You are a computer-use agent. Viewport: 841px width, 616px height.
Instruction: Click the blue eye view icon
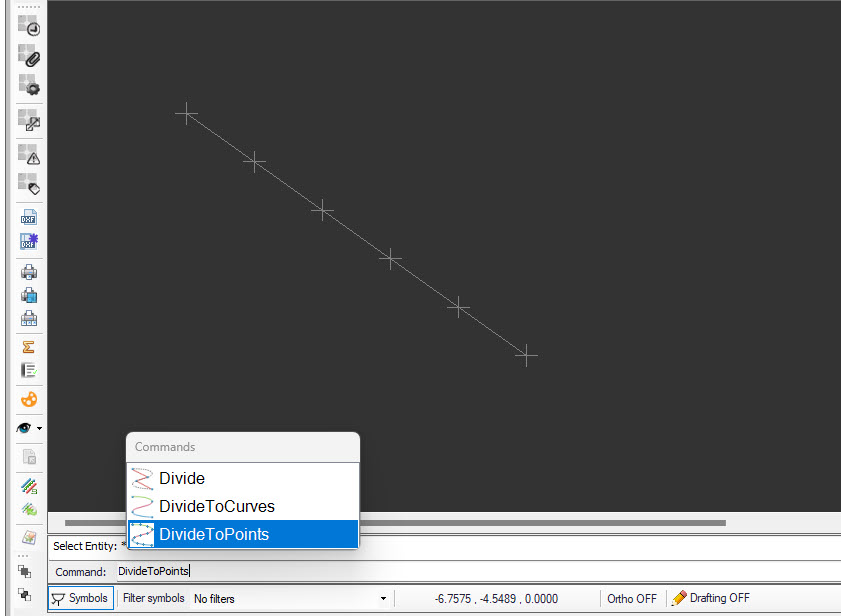24,428
